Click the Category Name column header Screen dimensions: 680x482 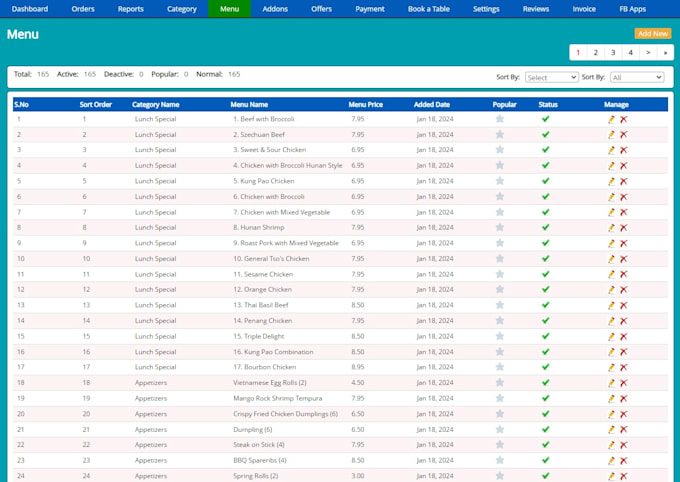pos(156,105)
